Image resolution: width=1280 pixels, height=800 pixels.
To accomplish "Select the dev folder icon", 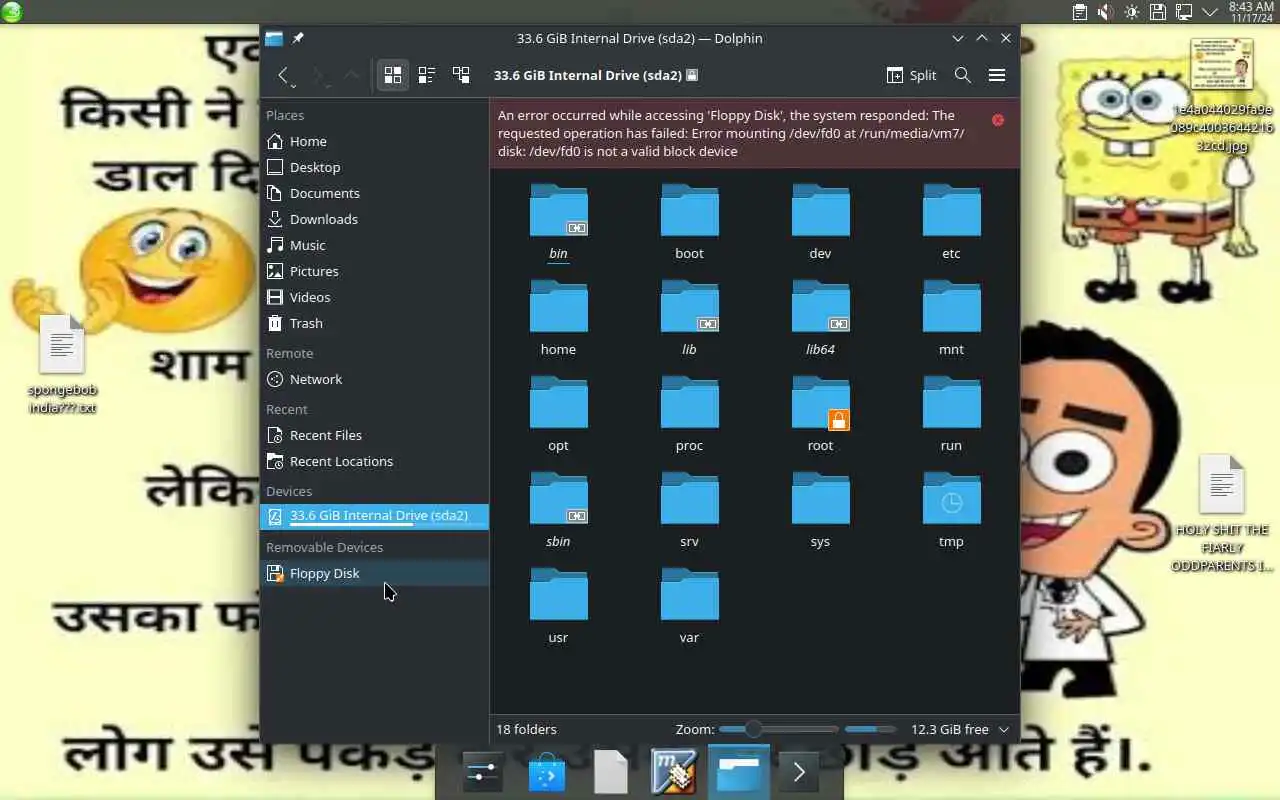I will click(x=820, y=211).
